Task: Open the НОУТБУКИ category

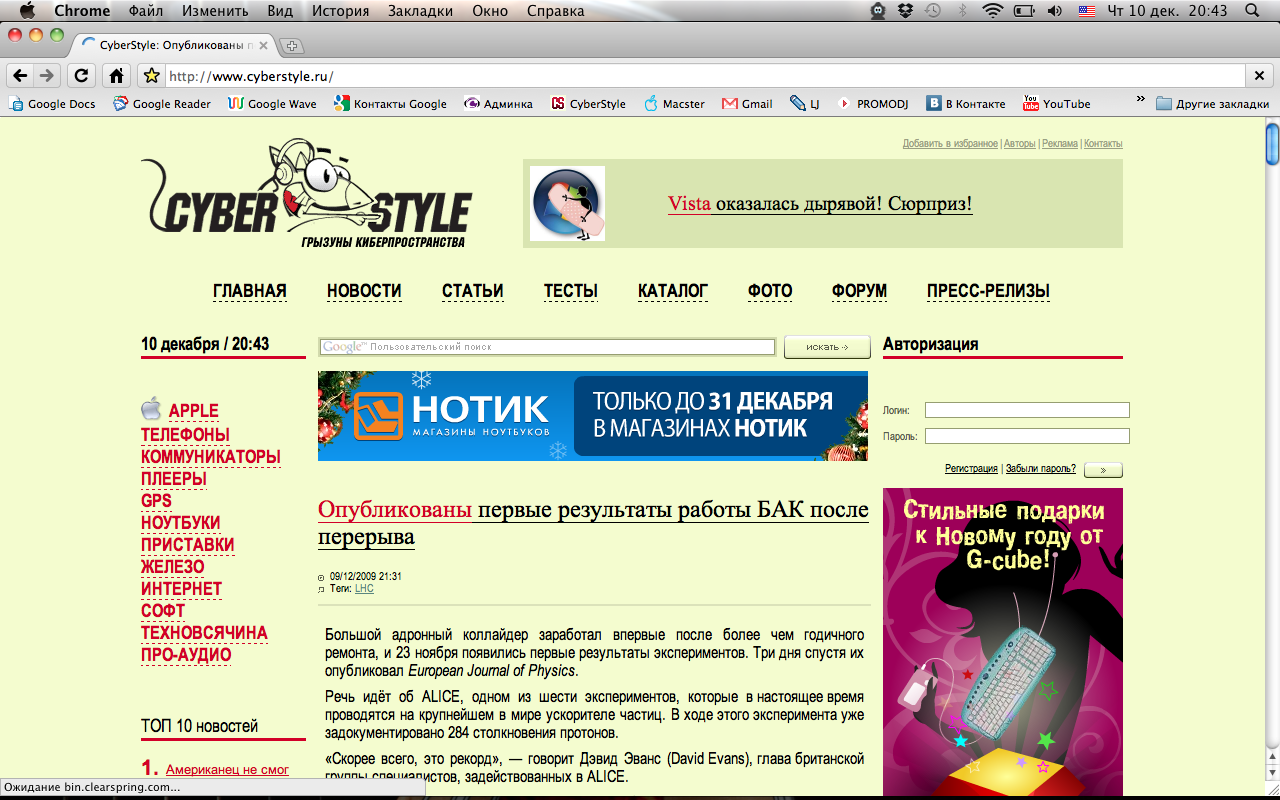Action: click(x=180, y=523)
